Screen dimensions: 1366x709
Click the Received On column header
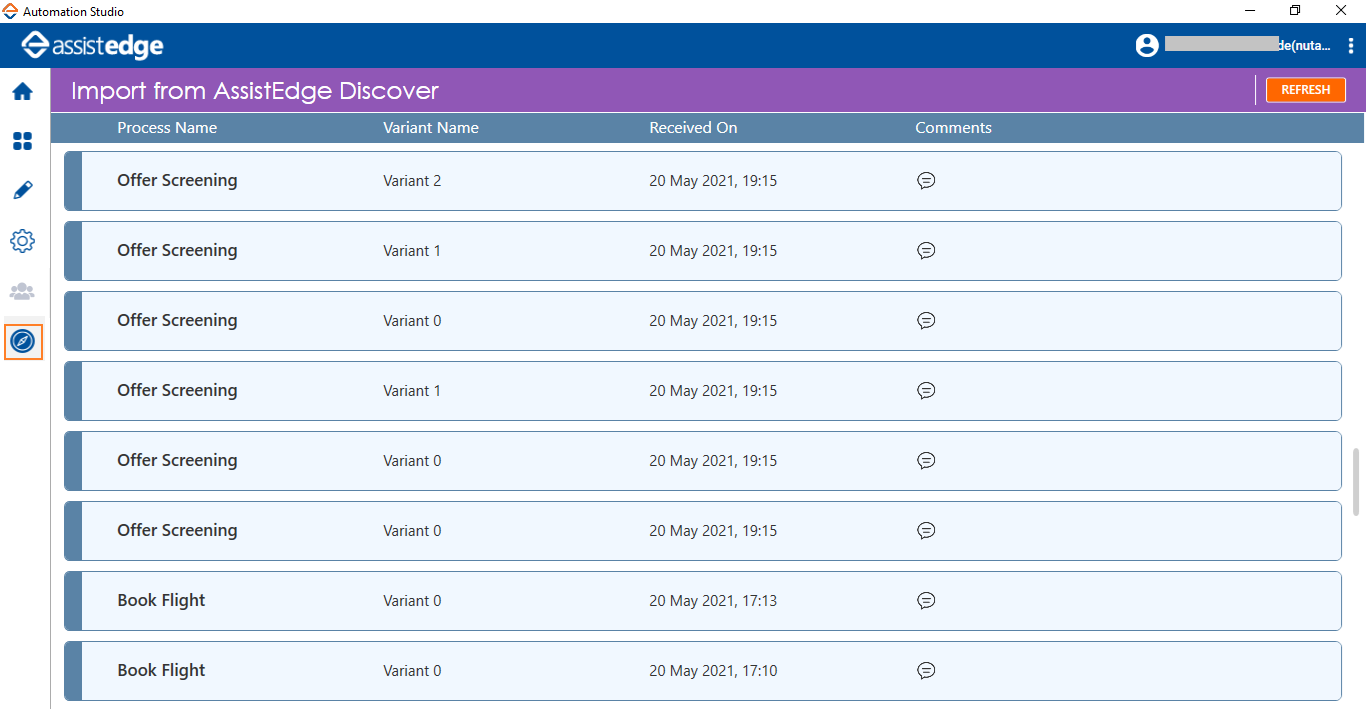pyautogui.click(x=693, y=128)
